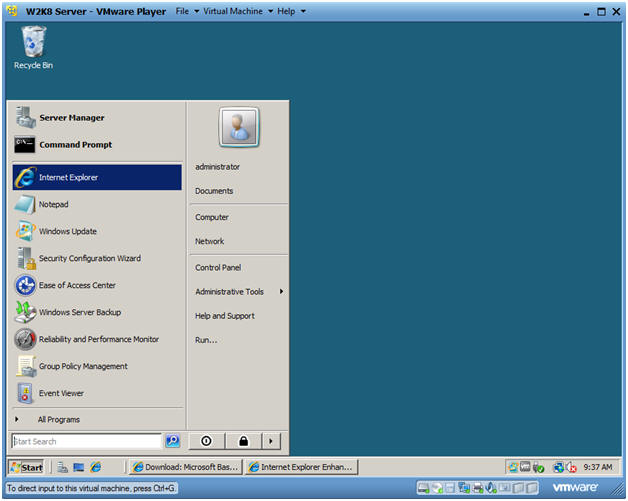Open Event Viewer from Start menu
Screen dimensions: 628x501
(97, 393)
